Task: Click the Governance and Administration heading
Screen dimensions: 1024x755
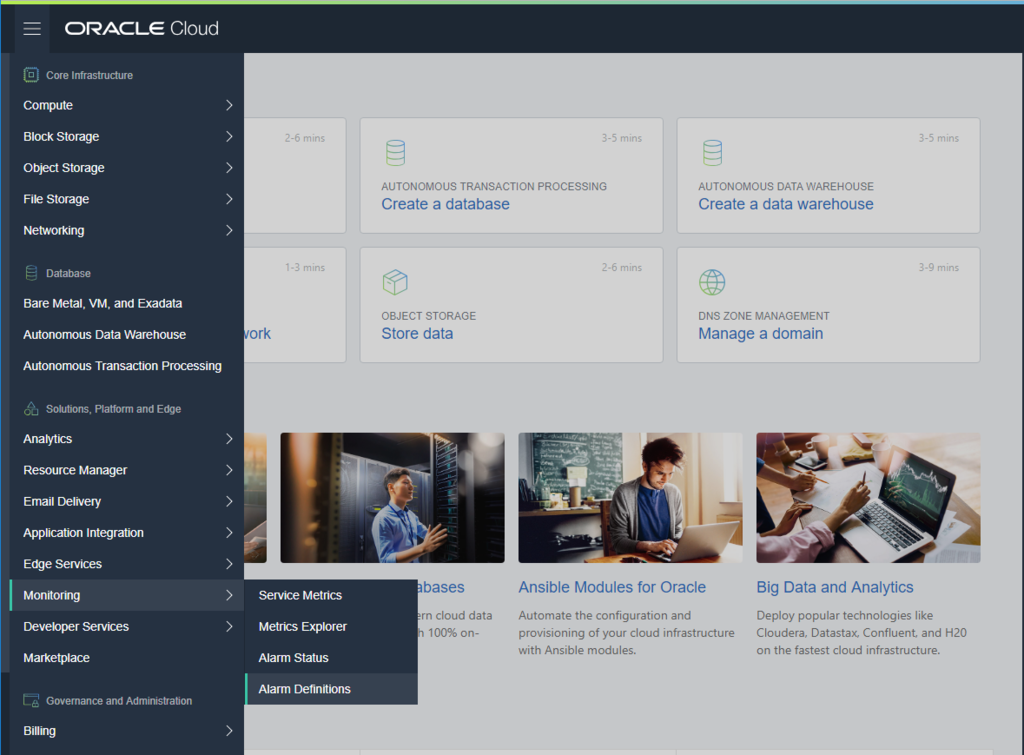Action: pyautogui.click(x=119, y=701)
